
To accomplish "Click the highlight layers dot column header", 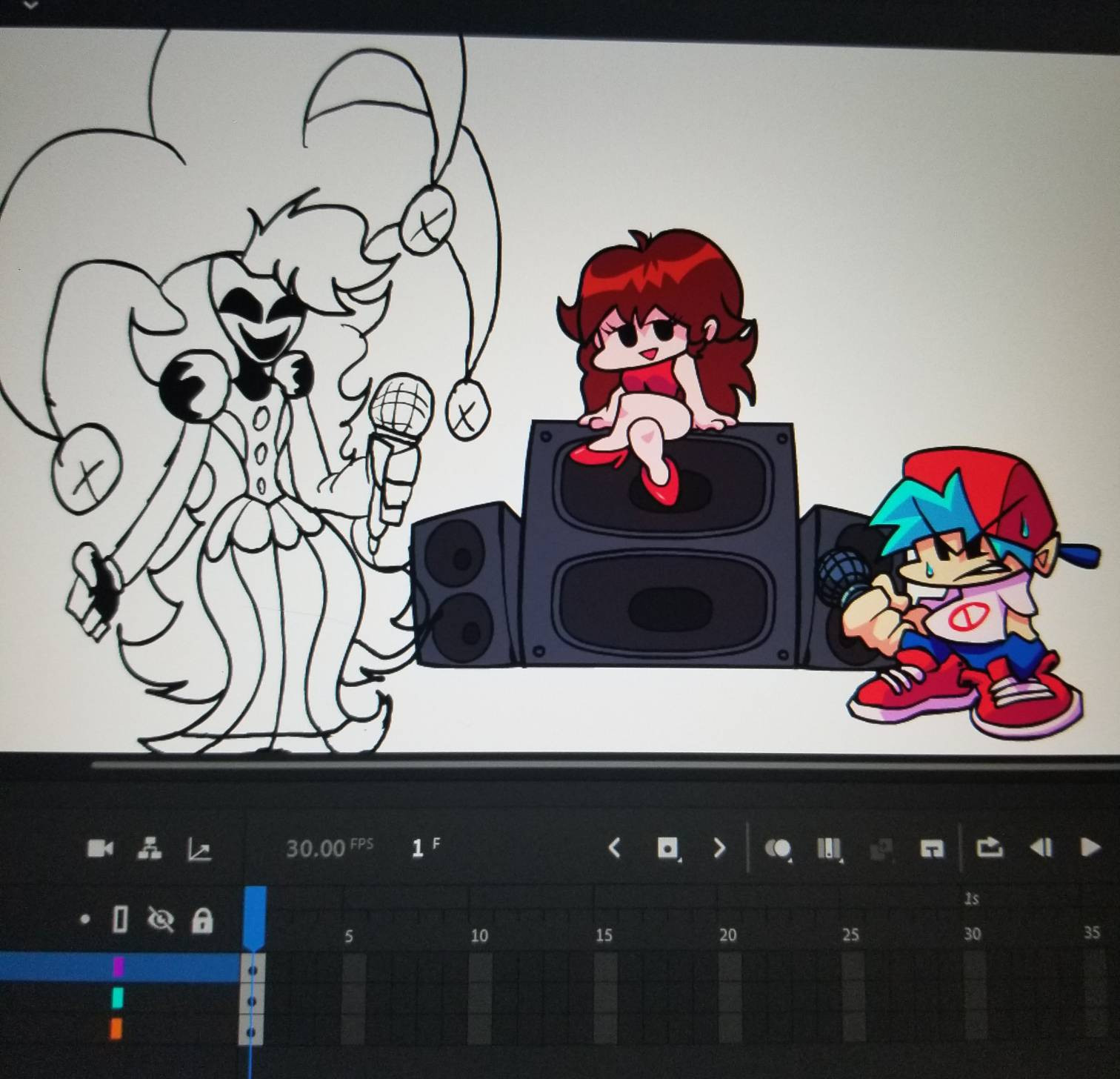I will (x=84, y=920).
